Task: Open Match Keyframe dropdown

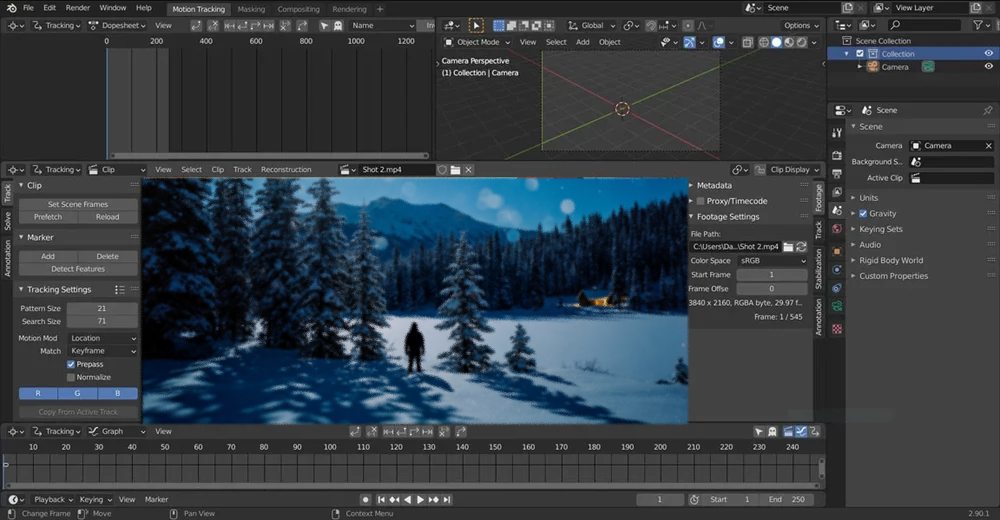Action: (x=103, y=351)
